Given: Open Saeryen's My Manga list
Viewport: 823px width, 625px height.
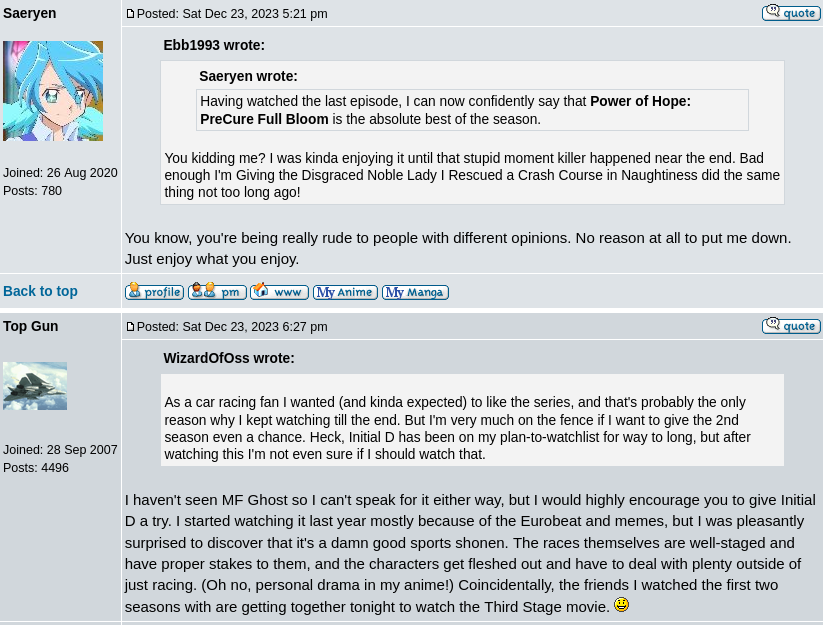Looking at the screenshot, I should pos(415,292).
